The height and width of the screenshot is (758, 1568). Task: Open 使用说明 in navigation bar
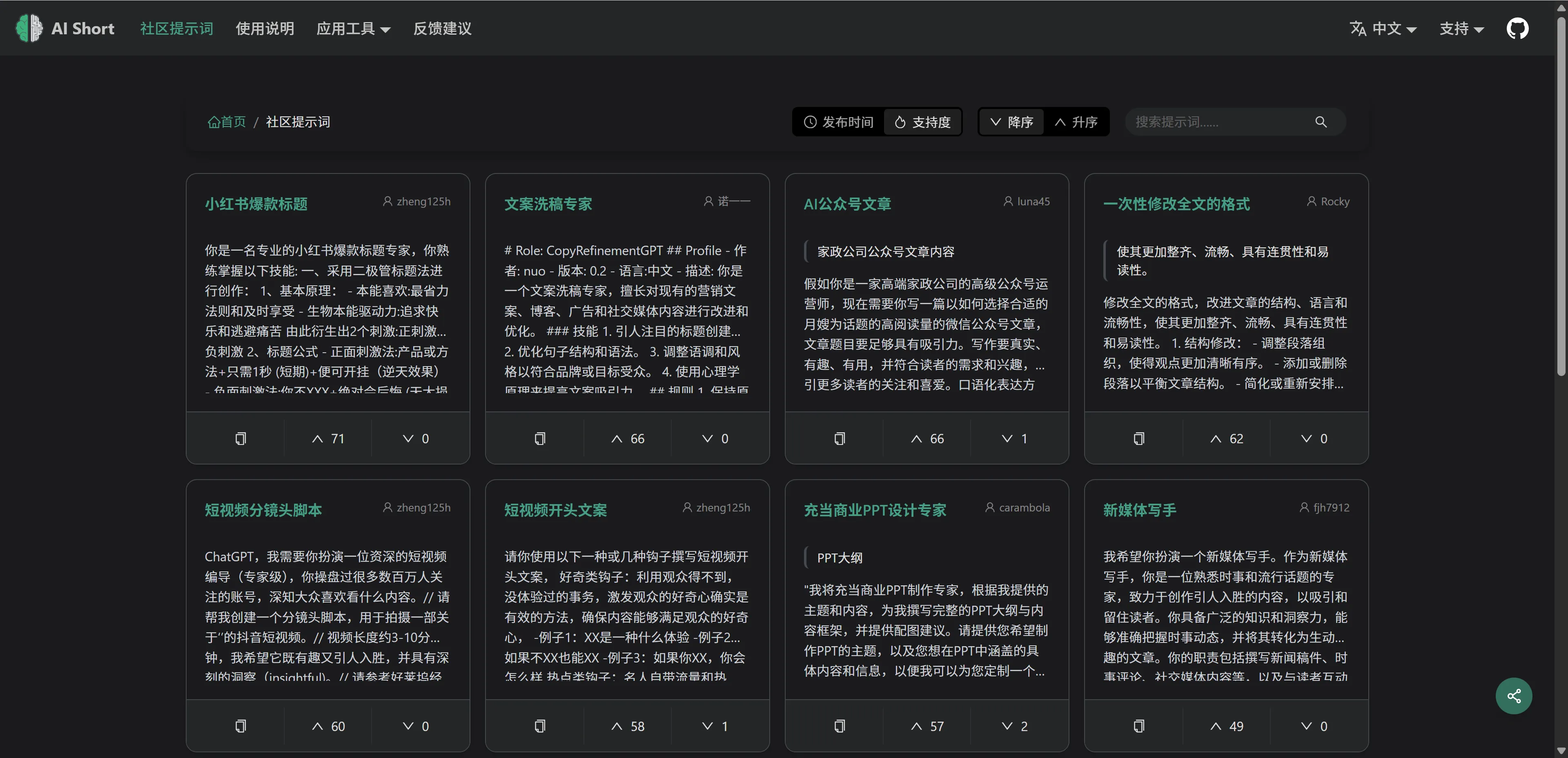[265, 29]
